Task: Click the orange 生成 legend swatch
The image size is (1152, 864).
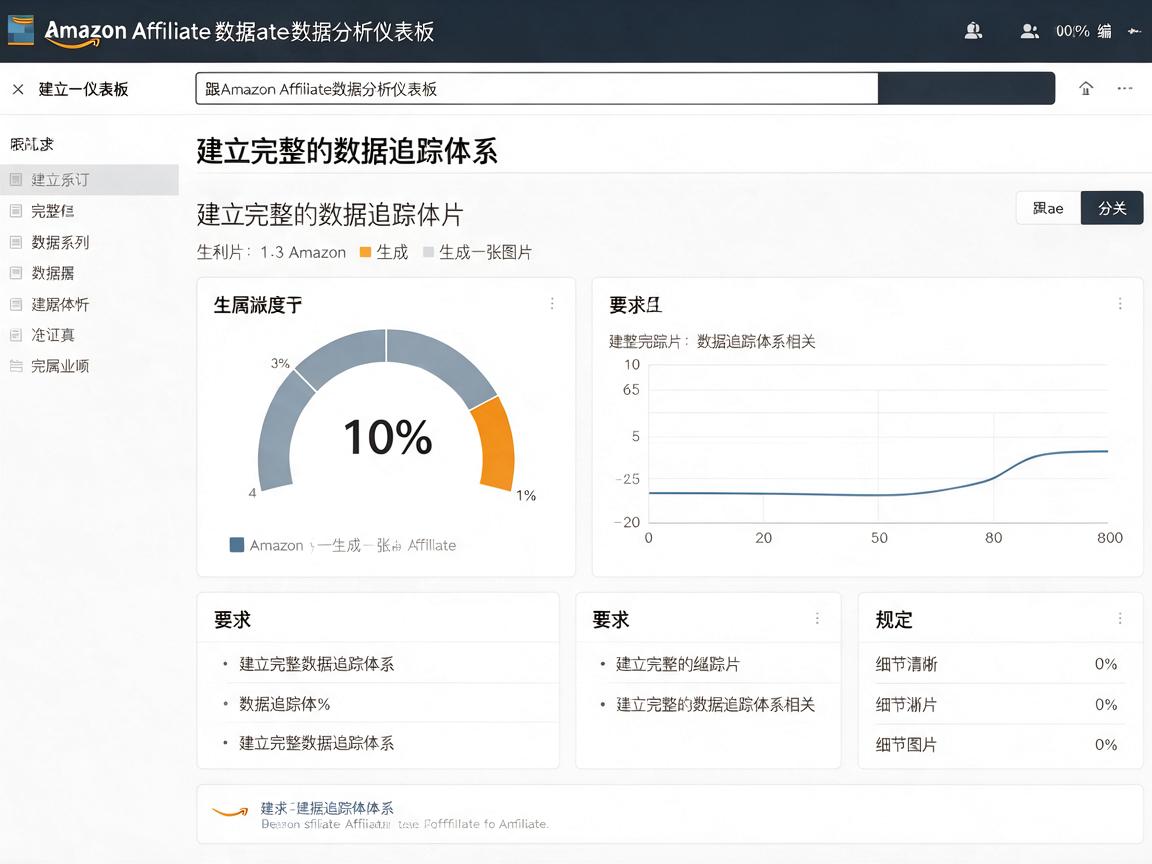Action: 365,252
